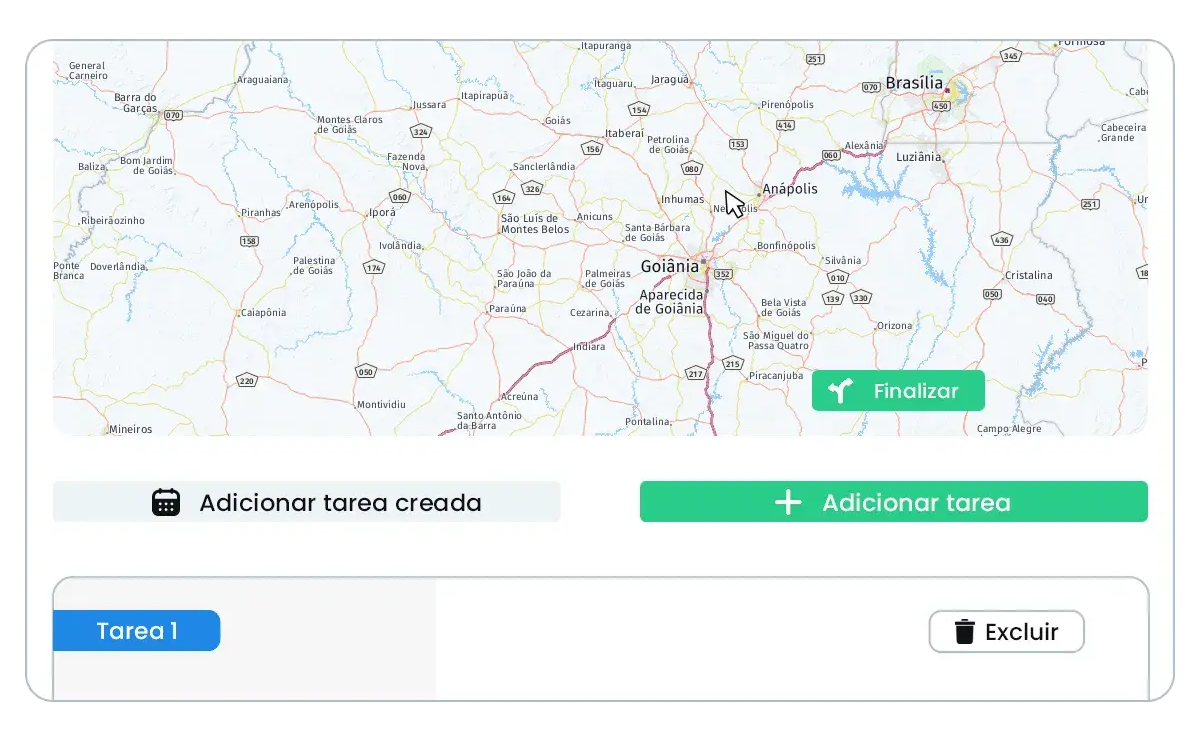Click the route fork icon in Finalizar
Screen dimensions: 1200x740
point(840,391)
